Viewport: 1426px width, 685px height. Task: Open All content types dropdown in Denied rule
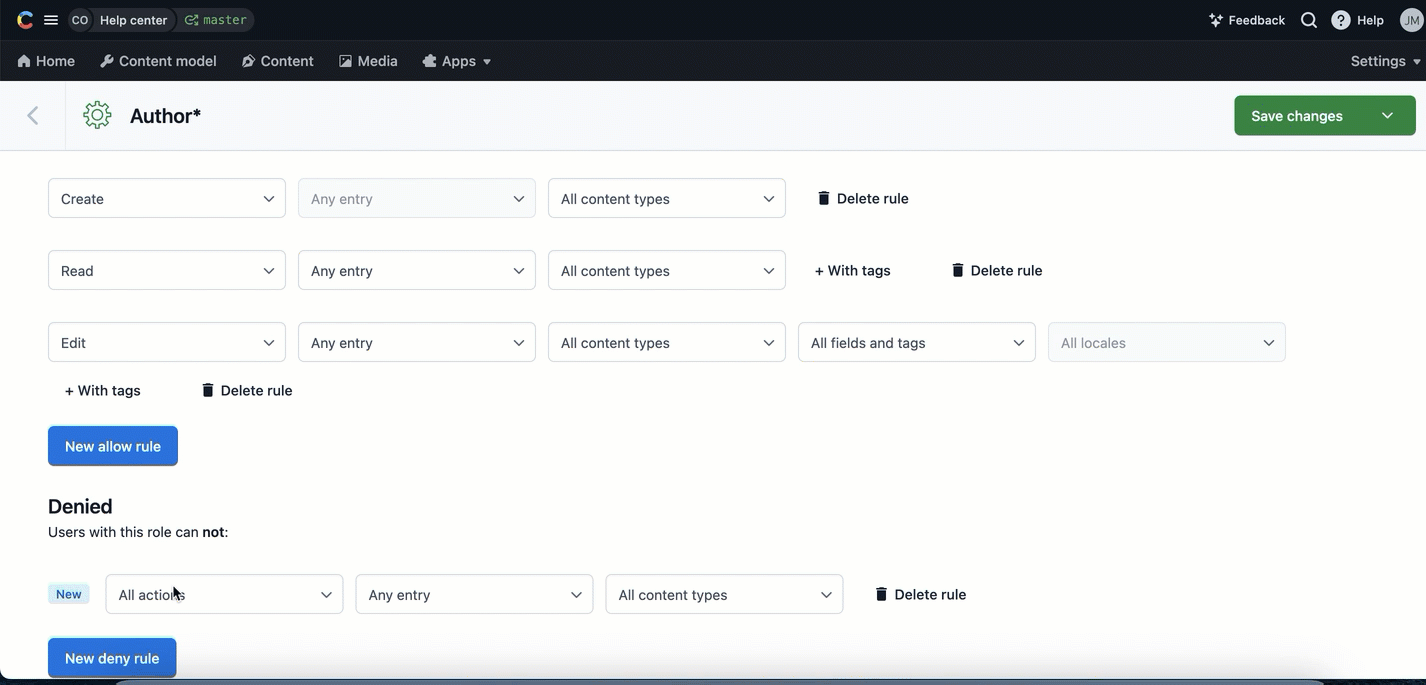[x=724, y=595]
